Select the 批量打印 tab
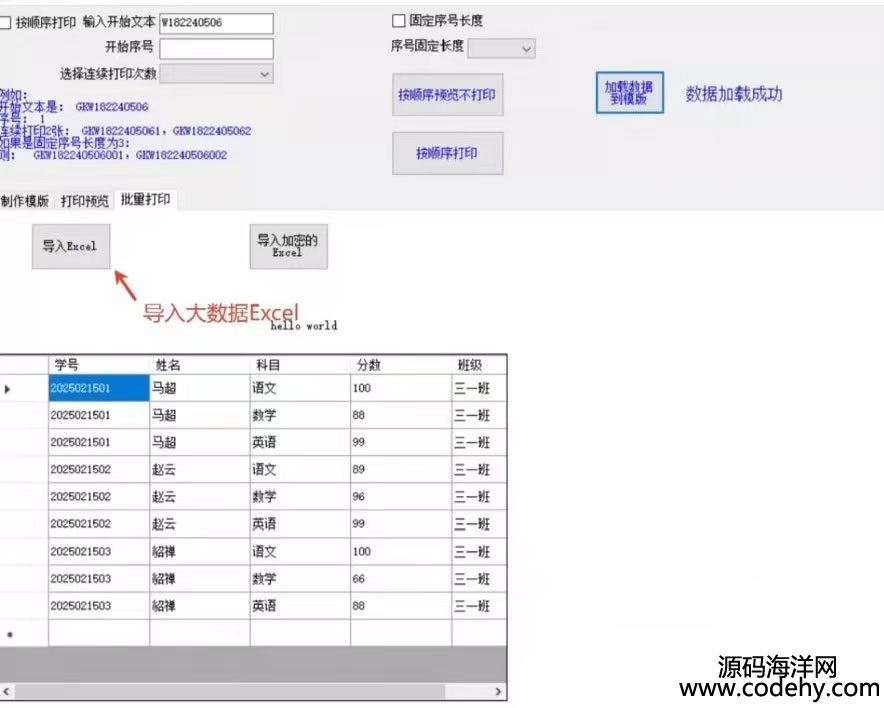The height and width of the screenshot is (708, 884). (x=145, y=200)
